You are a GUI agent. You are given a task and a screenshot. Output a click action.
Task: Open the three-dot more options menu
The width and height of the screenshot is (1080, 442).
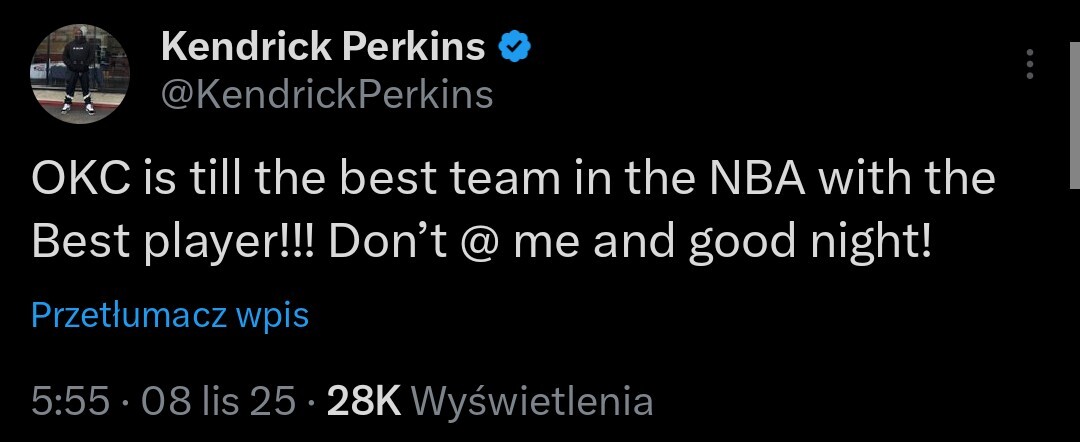[1030, 66]
